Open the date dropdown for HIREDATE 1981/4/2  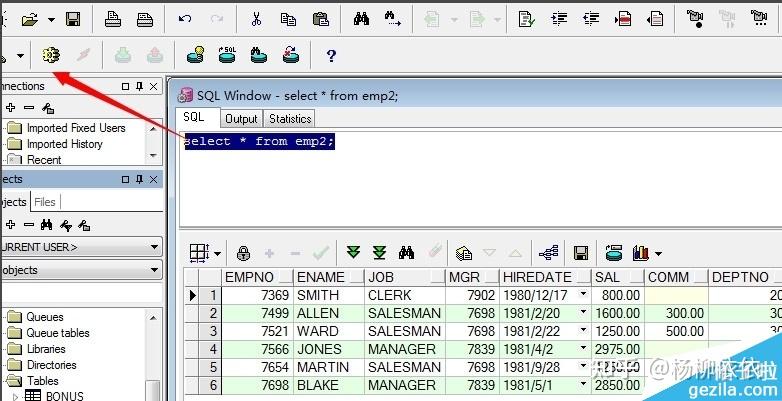pyautogui.click(x=584, y=348)
